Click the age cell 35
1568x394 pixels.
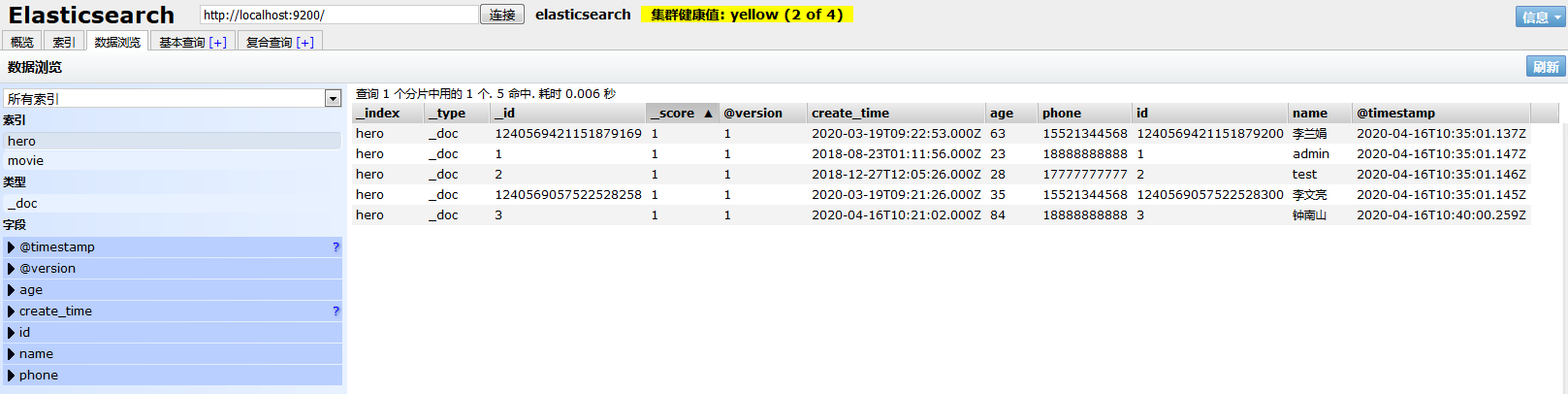(998, 195)
